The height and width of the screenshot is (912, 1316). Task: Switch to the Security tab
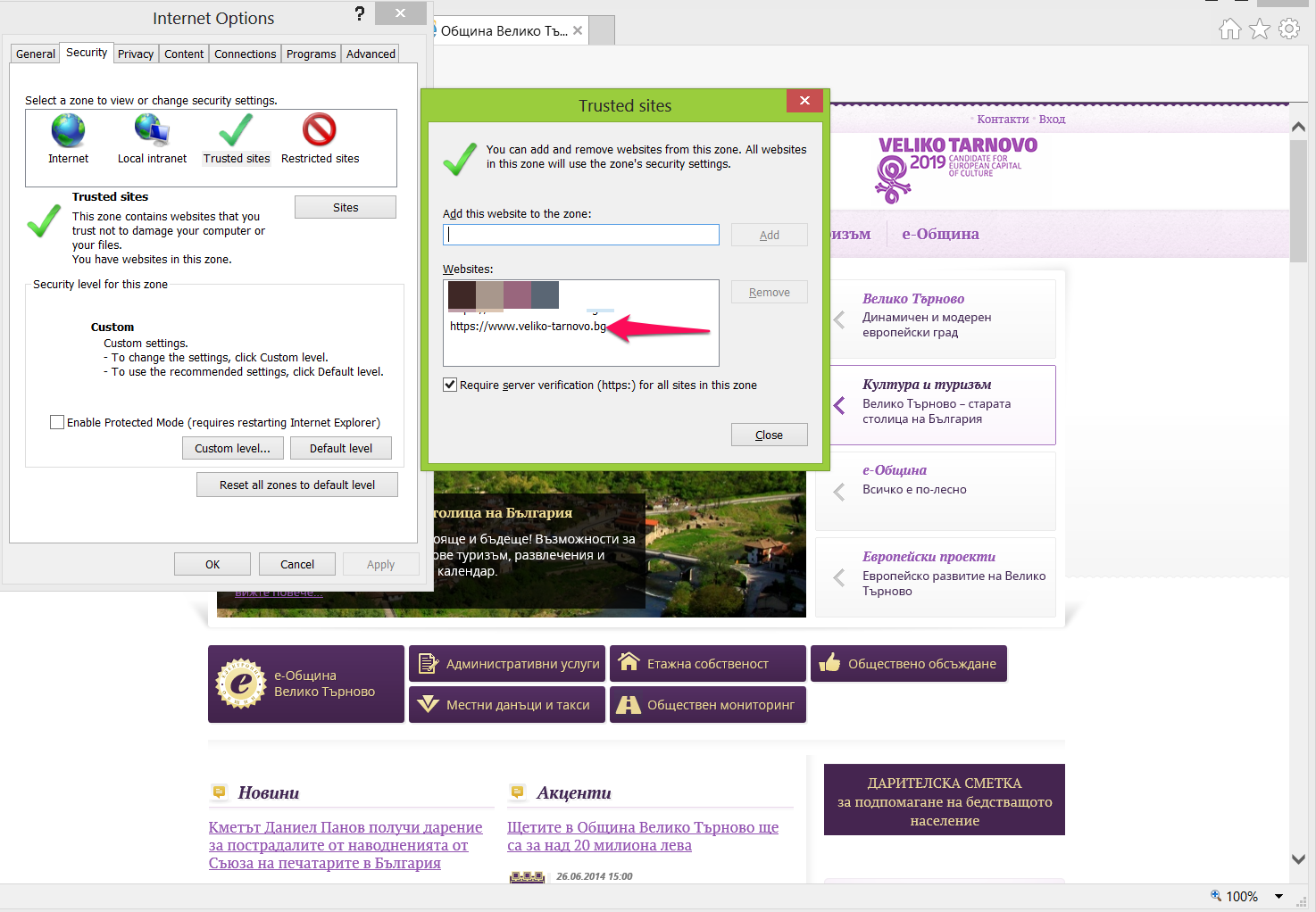click(x=87, y=53)
